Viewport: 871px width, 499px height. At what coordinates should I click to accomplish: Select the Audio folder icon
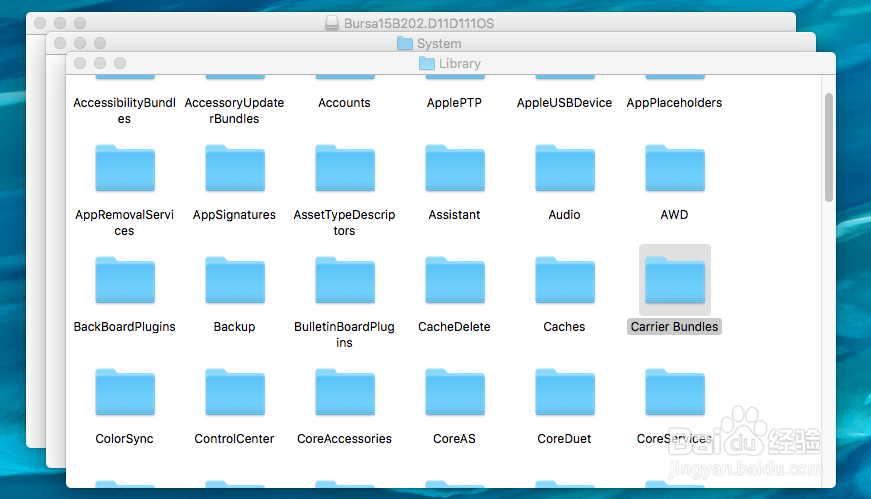coord(565,168)
